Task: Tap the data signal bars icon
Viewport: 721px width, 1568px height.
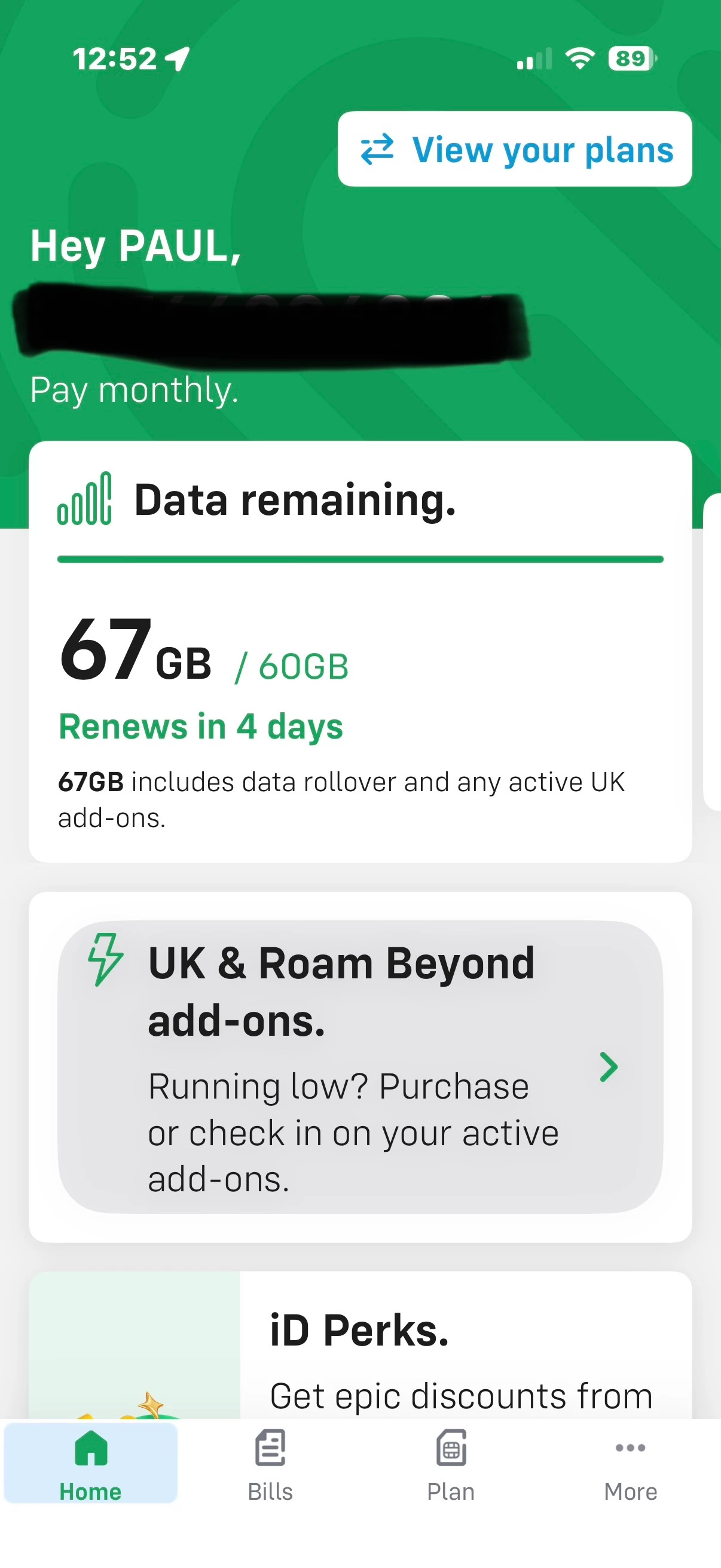Action: (x=84, y=499)
